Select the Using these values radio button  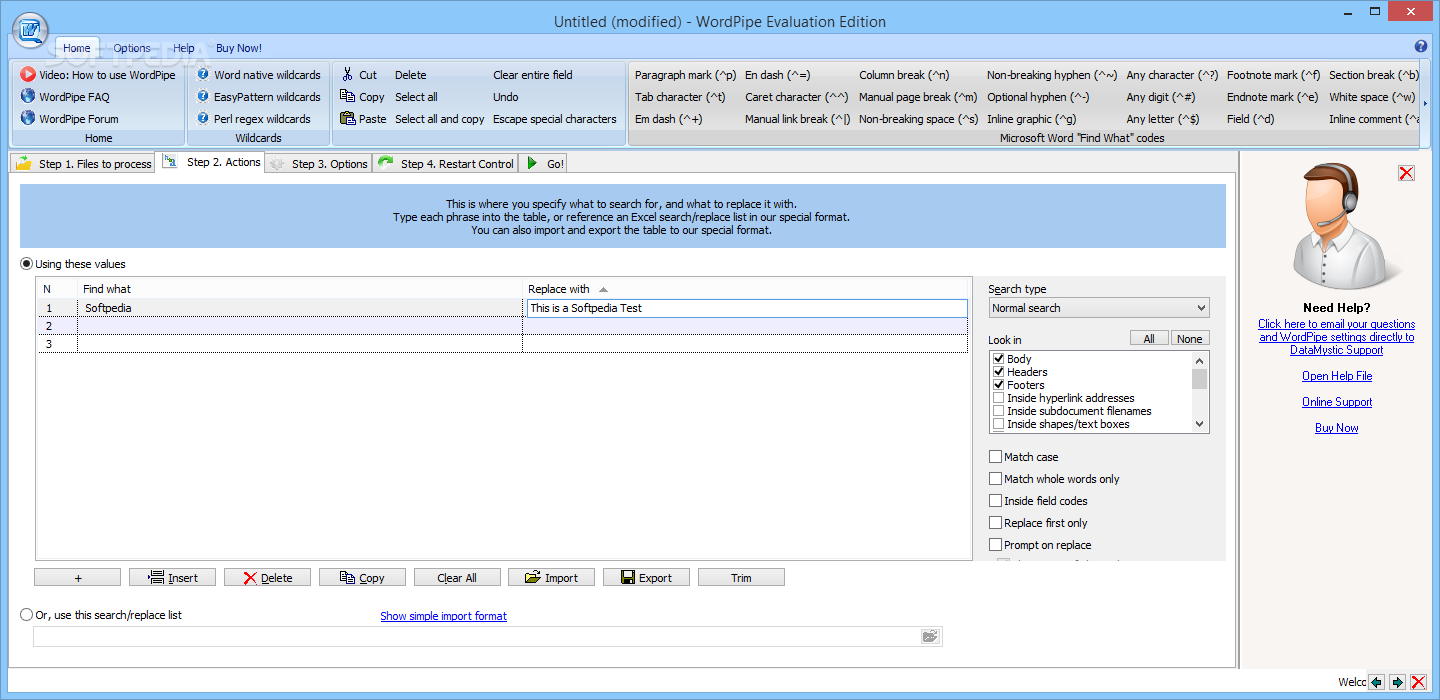coord(27,264)
